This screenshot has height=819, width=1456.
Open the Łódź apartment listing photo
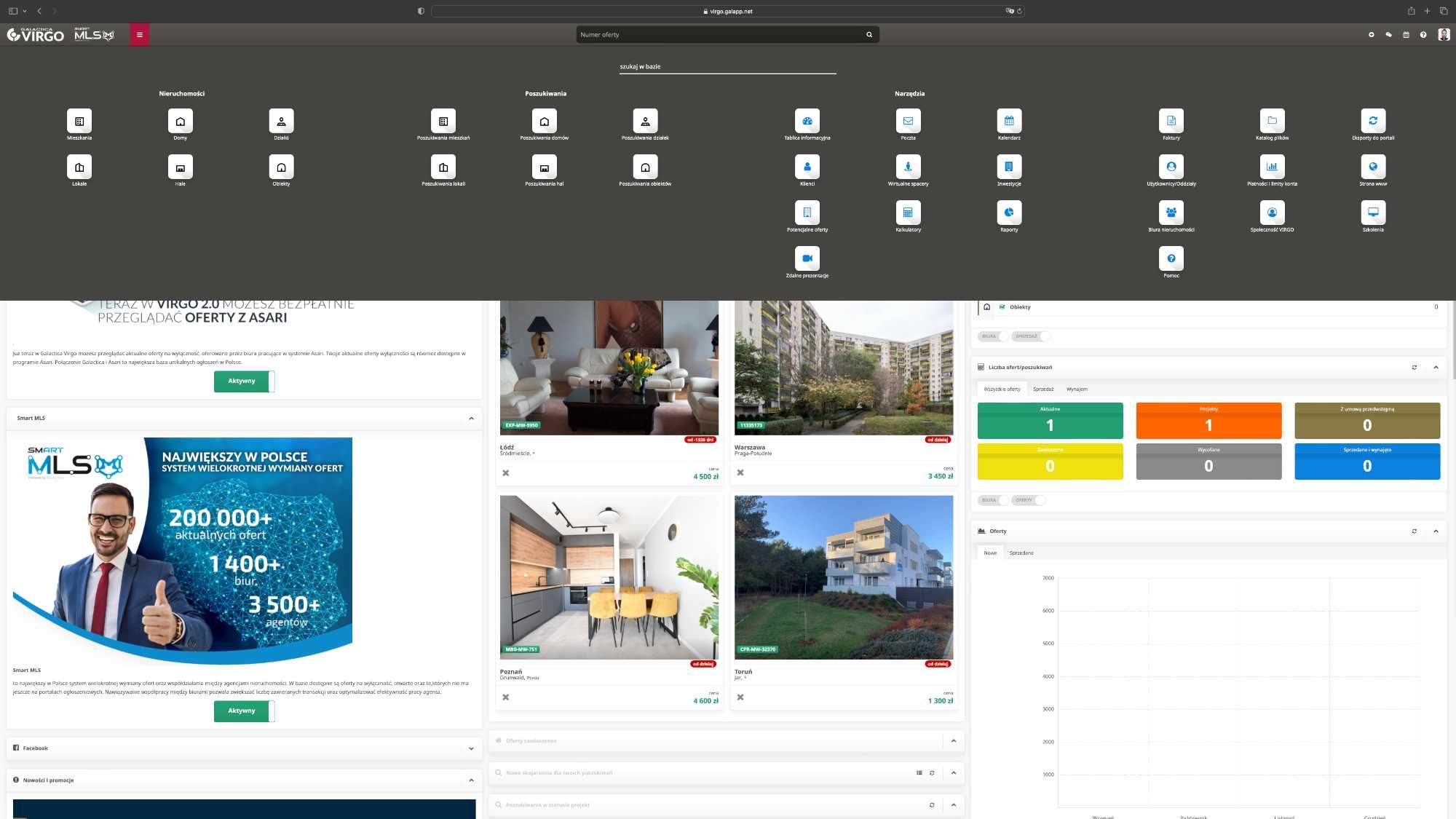coord(609,368)
